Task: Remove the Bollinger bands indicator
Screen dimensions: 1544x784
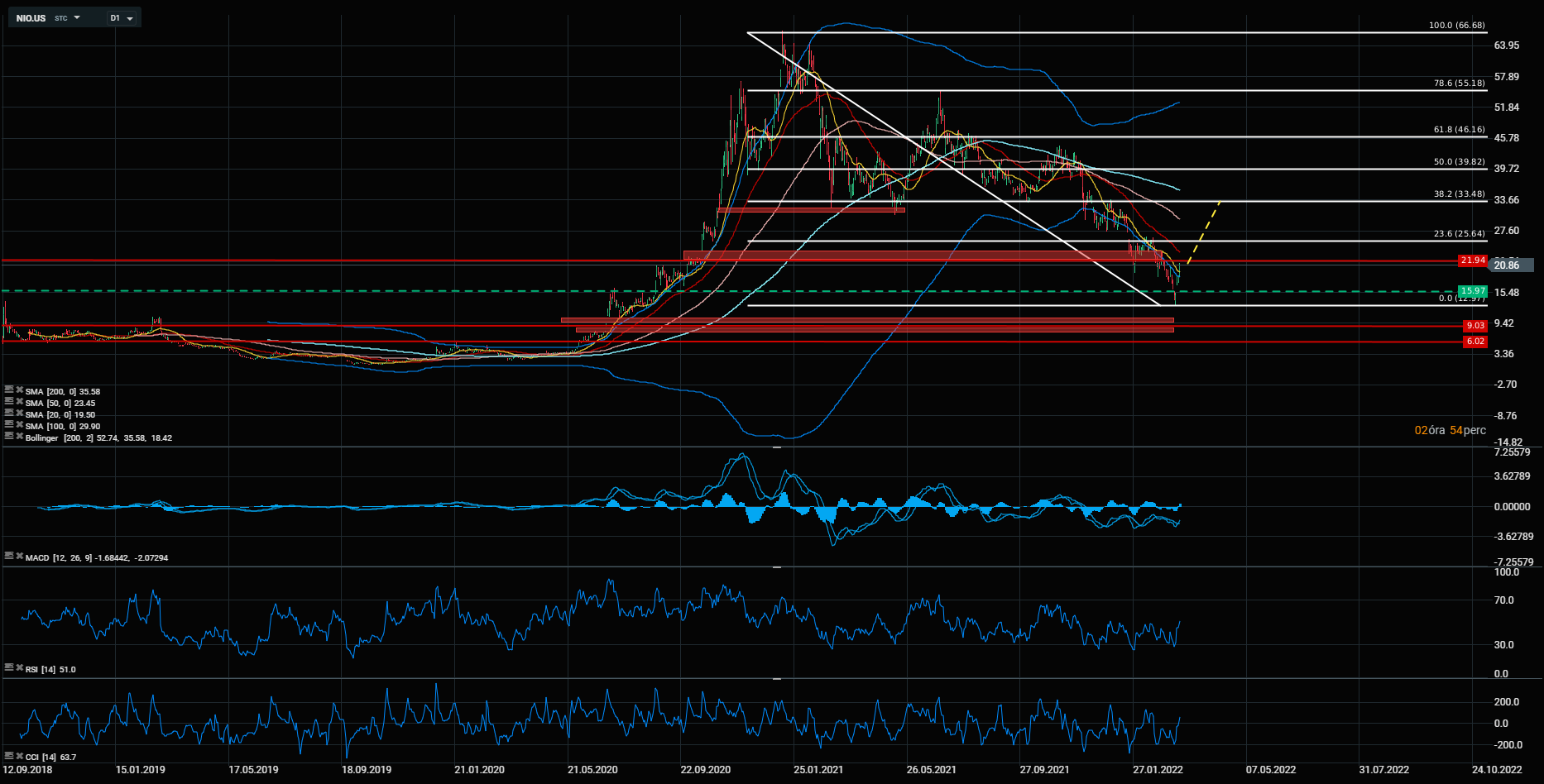Action: pos(19,436)
